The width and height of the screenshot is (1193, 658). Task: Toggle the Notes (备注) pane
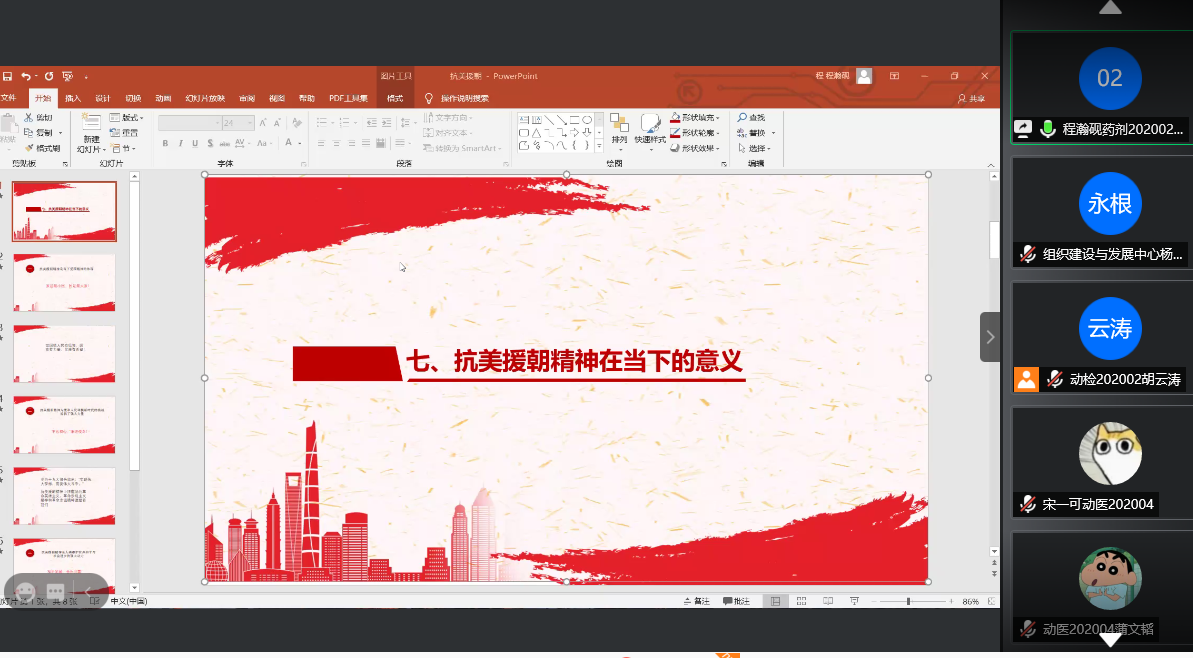(x=696, y=601)
